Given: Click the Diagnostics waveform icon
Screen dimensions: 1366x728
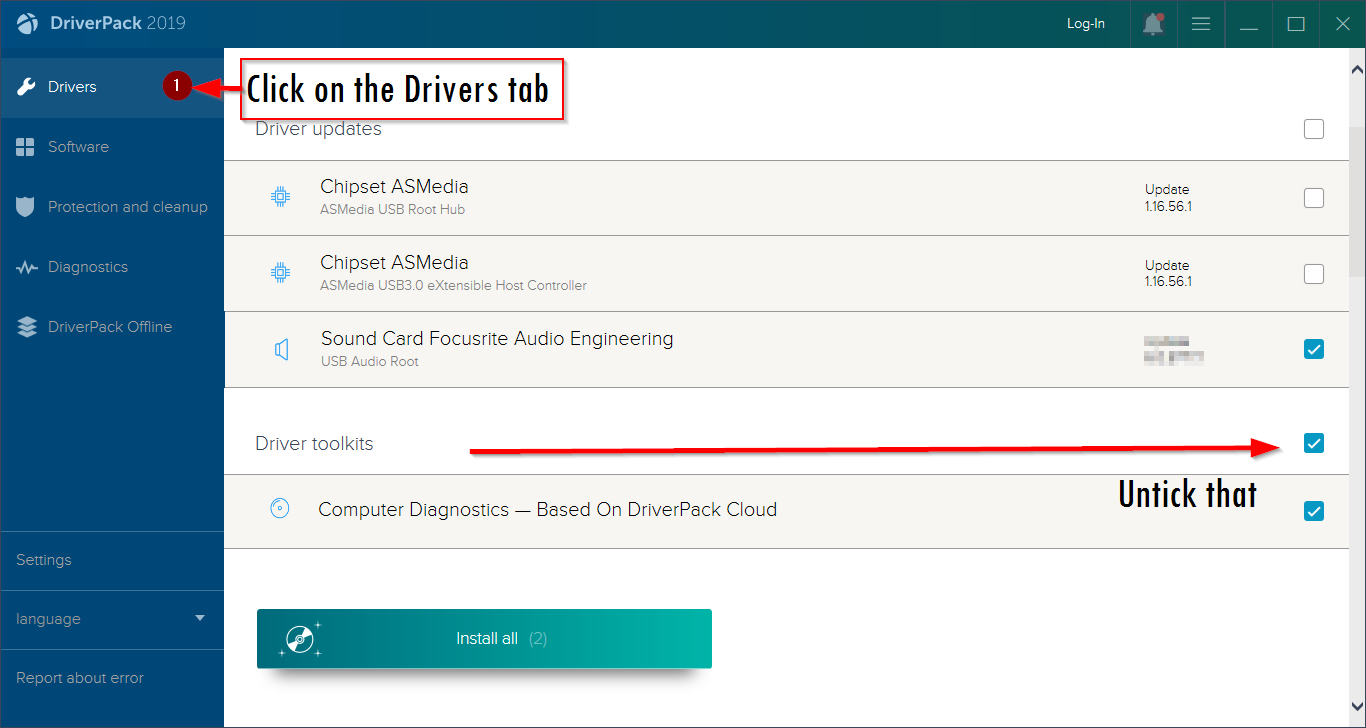Looking at the screenshot, I should tap(27, 266).
